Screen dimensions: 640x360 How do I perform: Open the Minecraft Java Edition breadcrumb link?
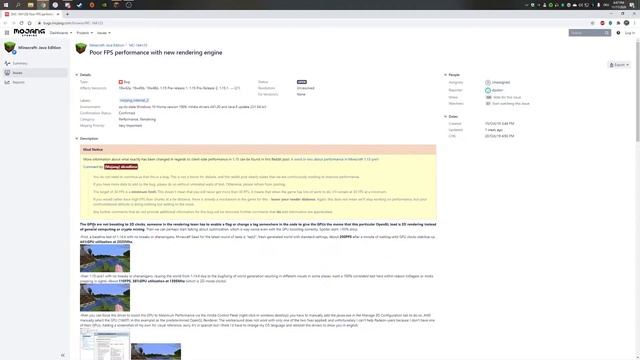tap(107, 45)
